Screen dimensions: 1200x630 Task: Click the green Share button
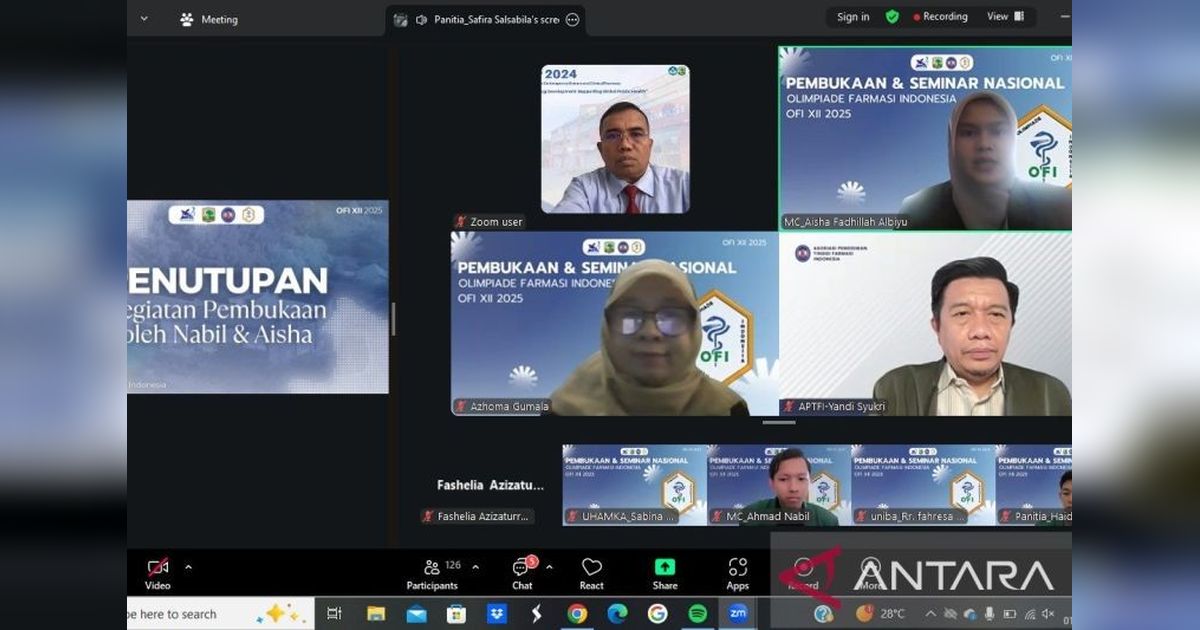click(x=665, y=574)
